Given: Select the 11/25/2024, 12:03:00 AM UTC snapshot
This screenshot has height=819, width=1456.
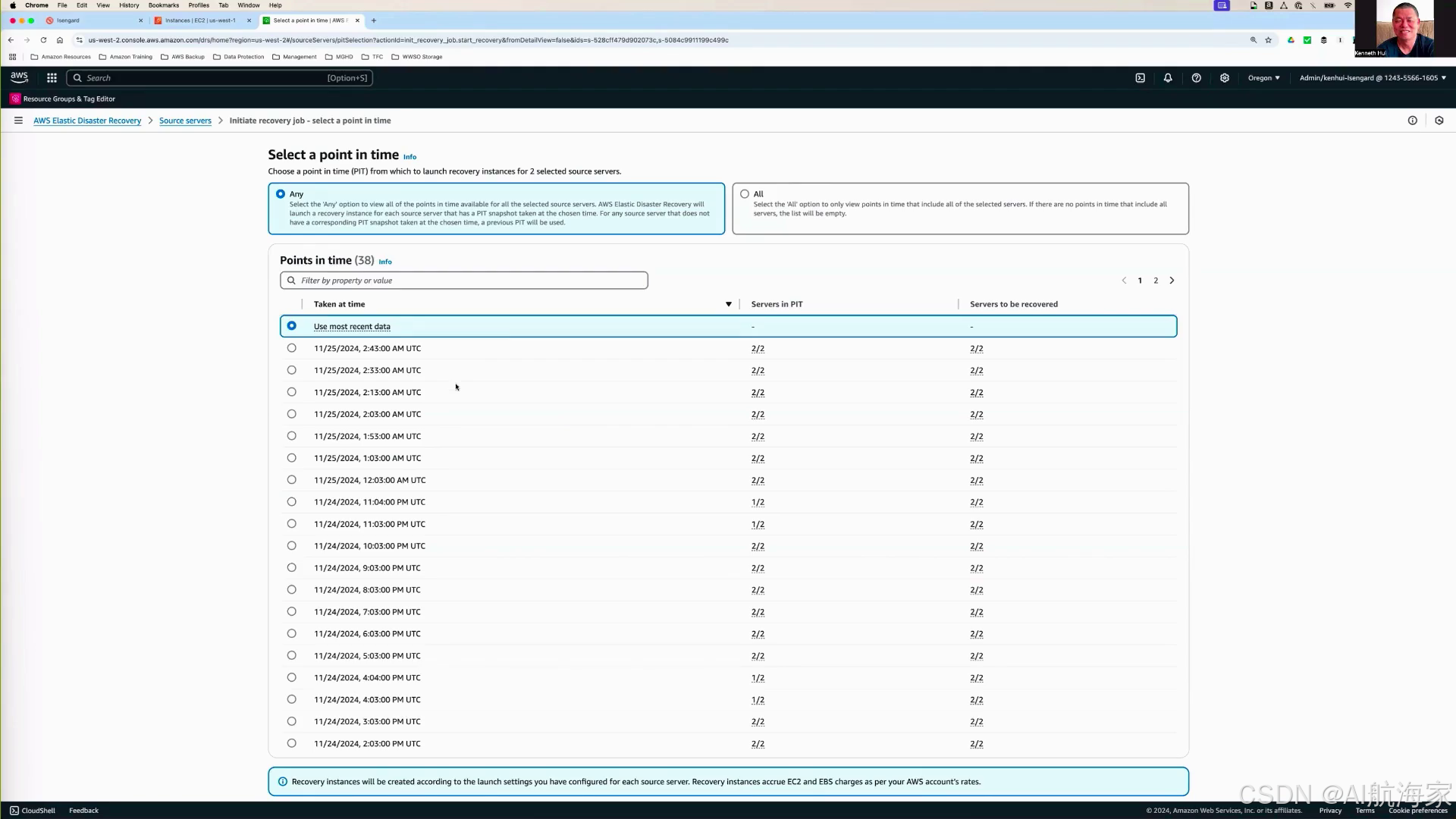Looking at the screenshot, I should coord(291,480).
